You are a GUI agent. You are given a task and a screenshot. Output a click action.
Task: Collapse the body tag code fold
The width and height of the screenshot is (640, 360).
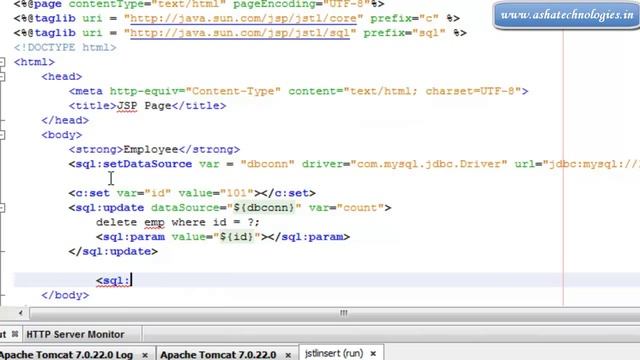click(2, 135)
